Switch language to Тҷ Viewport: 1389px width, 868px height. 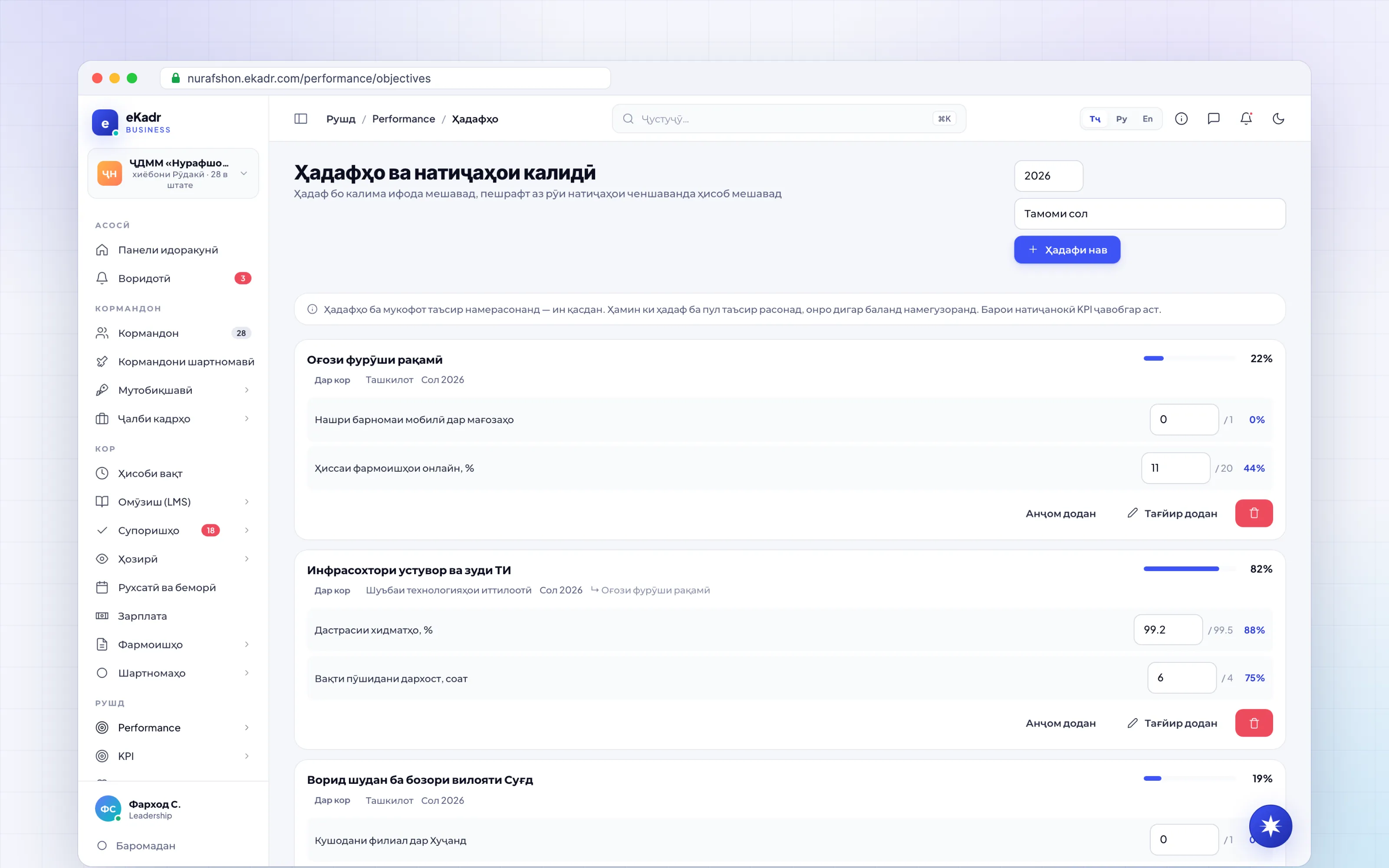pos(1095,119)
